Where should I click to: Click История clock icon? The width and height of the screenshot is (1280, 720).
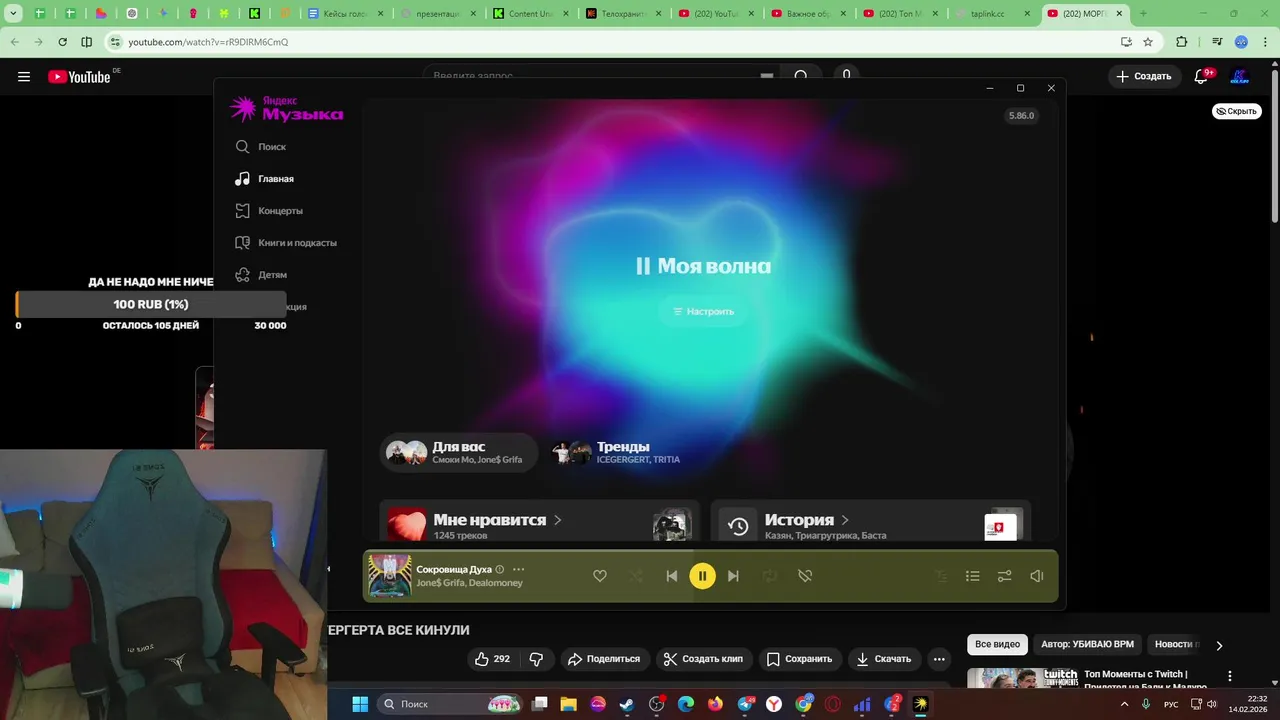[x=738, y=526]
